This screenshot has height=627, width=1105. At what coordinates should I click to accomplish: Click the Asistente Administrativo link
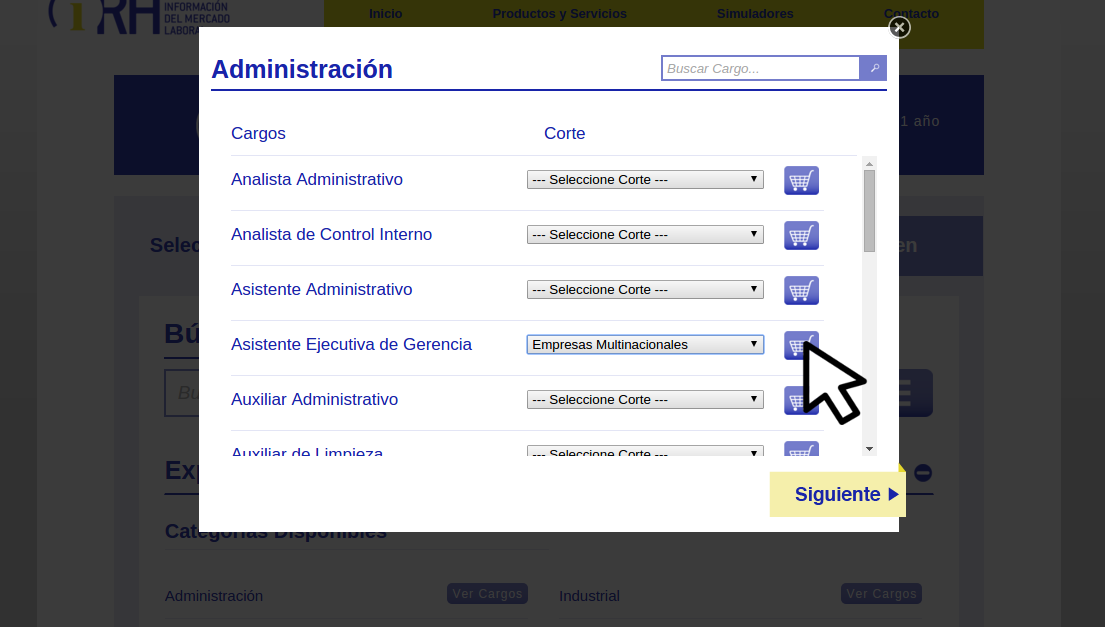coord(321,290)
